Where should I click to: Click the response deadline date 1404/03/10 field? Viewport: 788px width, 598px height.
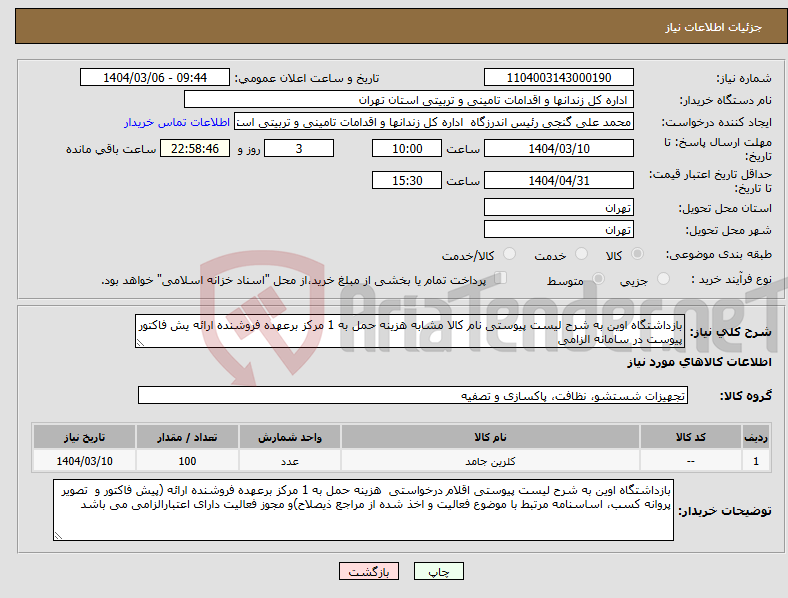click(x=558, y=148)
